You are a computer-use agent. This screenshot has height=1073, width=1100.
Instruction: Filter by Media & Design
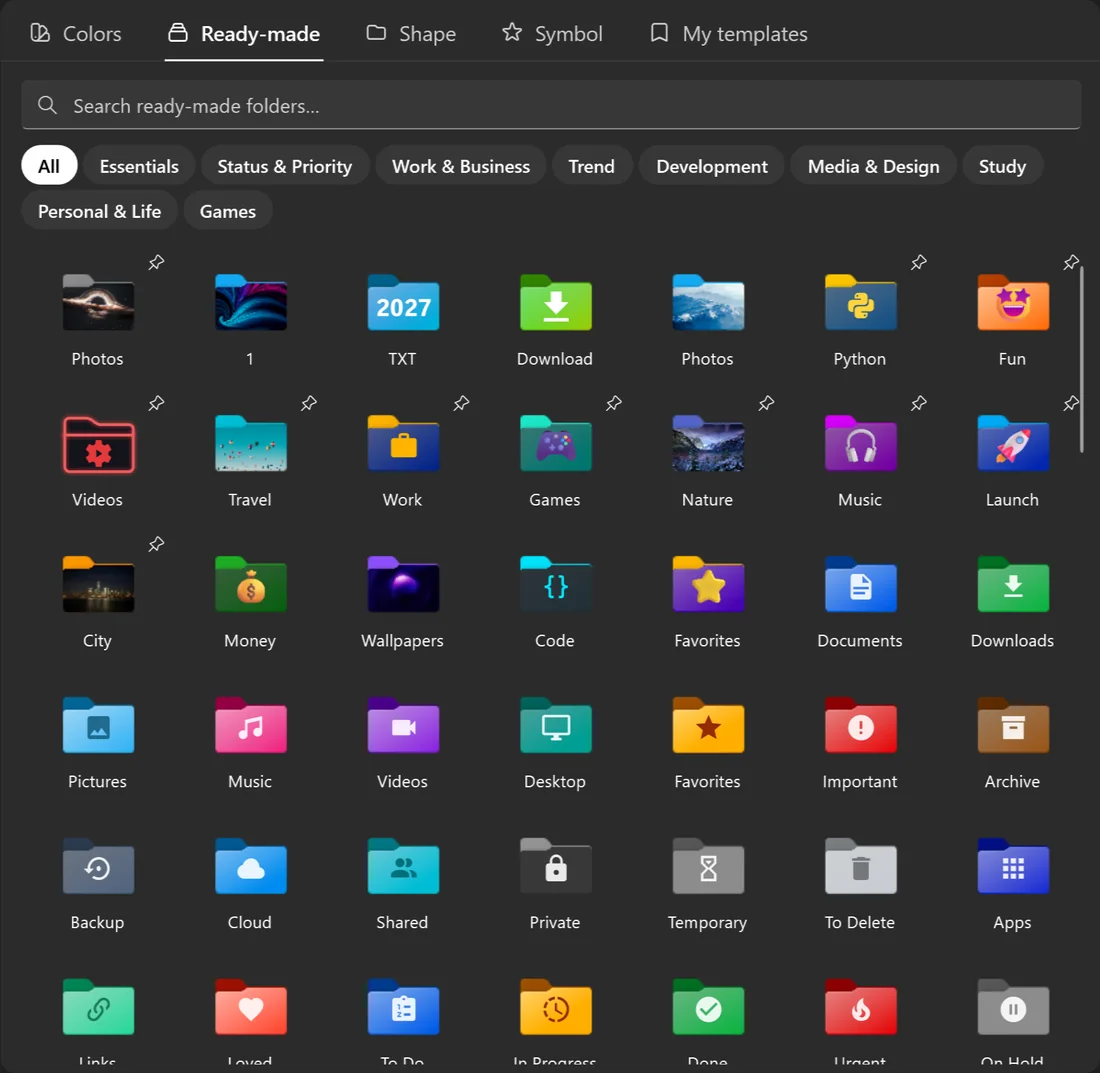[x=873, y=166]
